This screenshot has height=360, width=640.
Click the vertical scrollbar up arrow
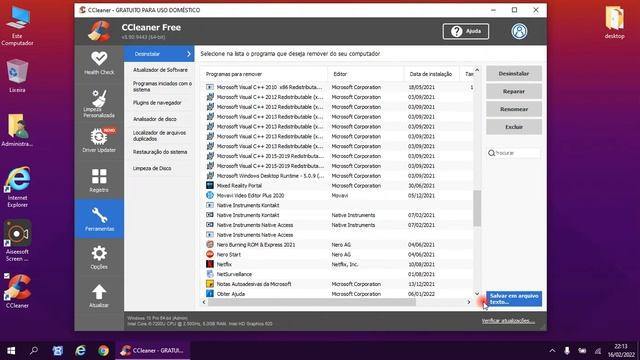477,70
